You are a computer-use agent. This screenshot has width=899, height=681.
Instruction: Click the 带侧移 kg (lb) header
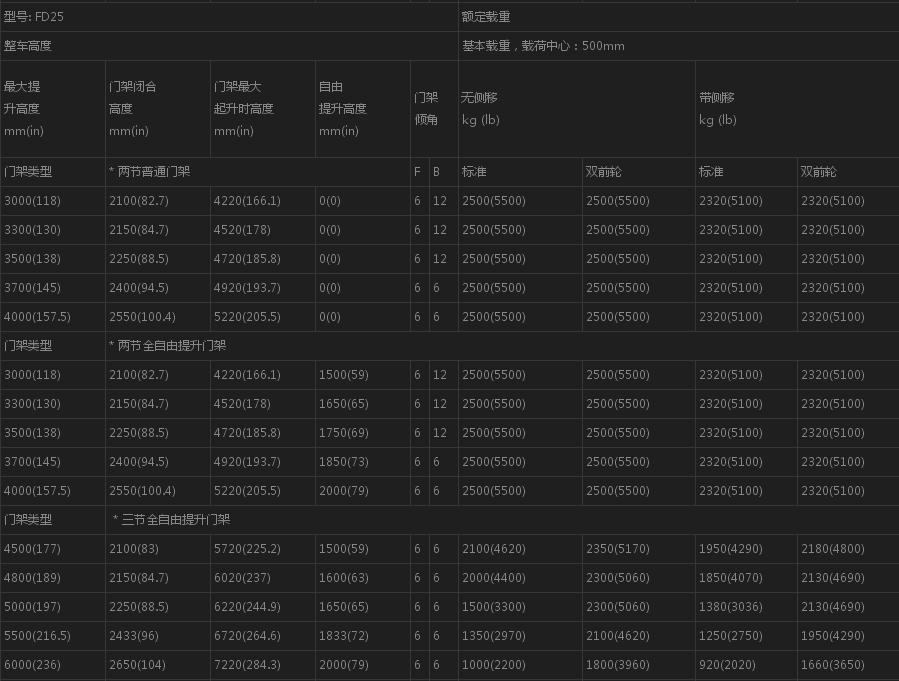[x=717, y=108]
